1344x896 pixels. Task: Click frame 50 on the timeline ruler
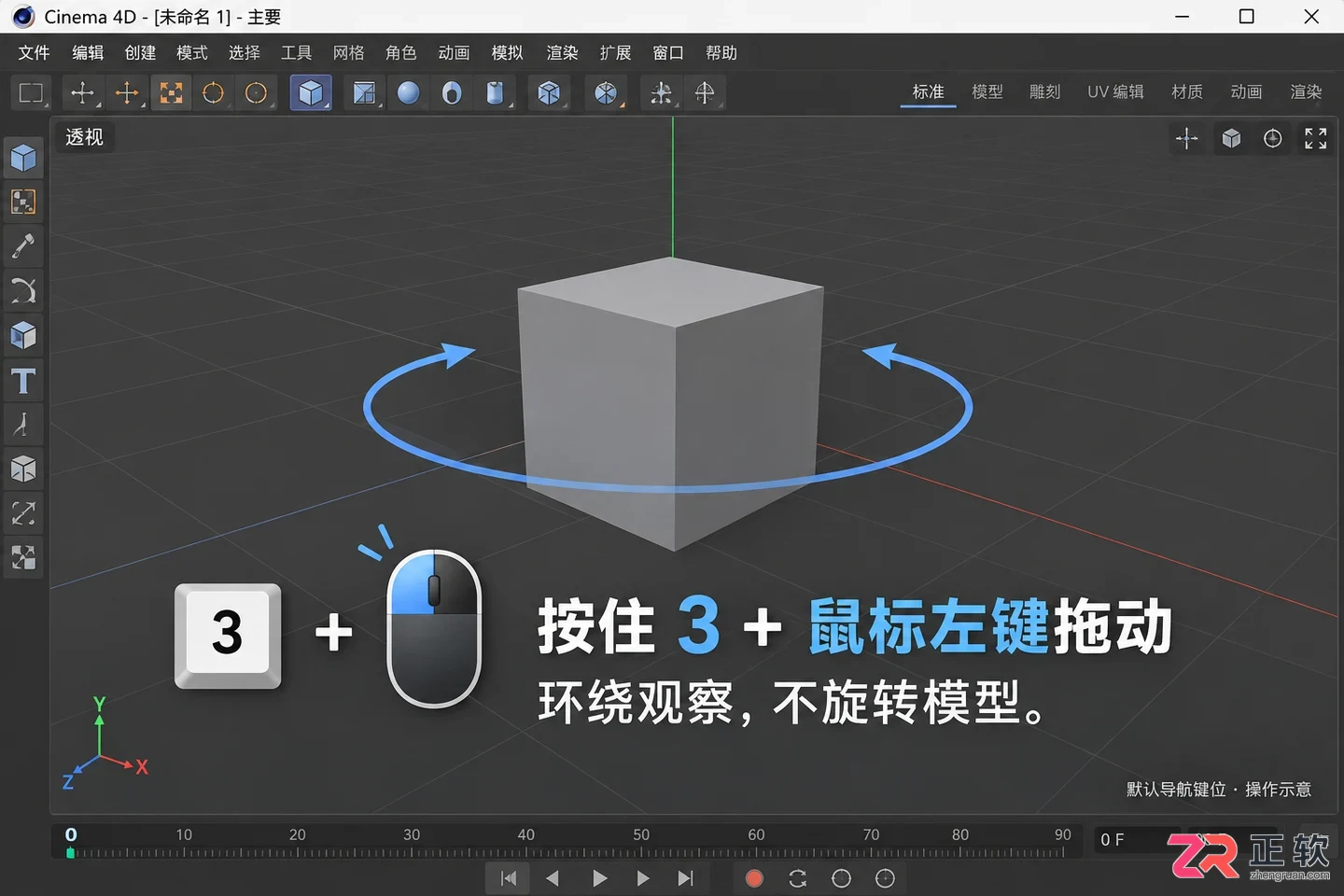(x=641, y=834)
